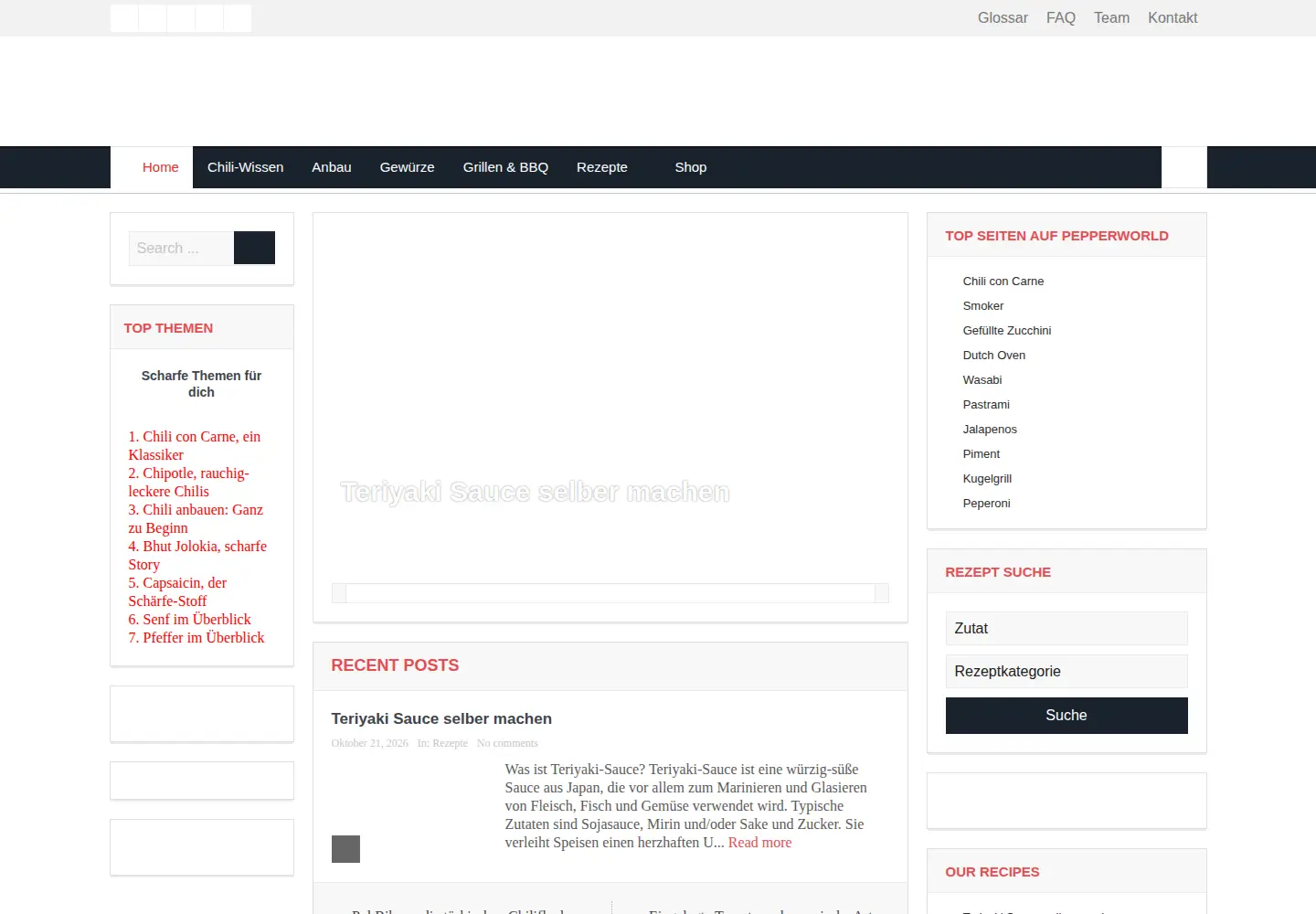Image resolution: width=1316 pixels, height=914 pixels.
Task: Open the Dutch Oven link
Action: point(993,356)
